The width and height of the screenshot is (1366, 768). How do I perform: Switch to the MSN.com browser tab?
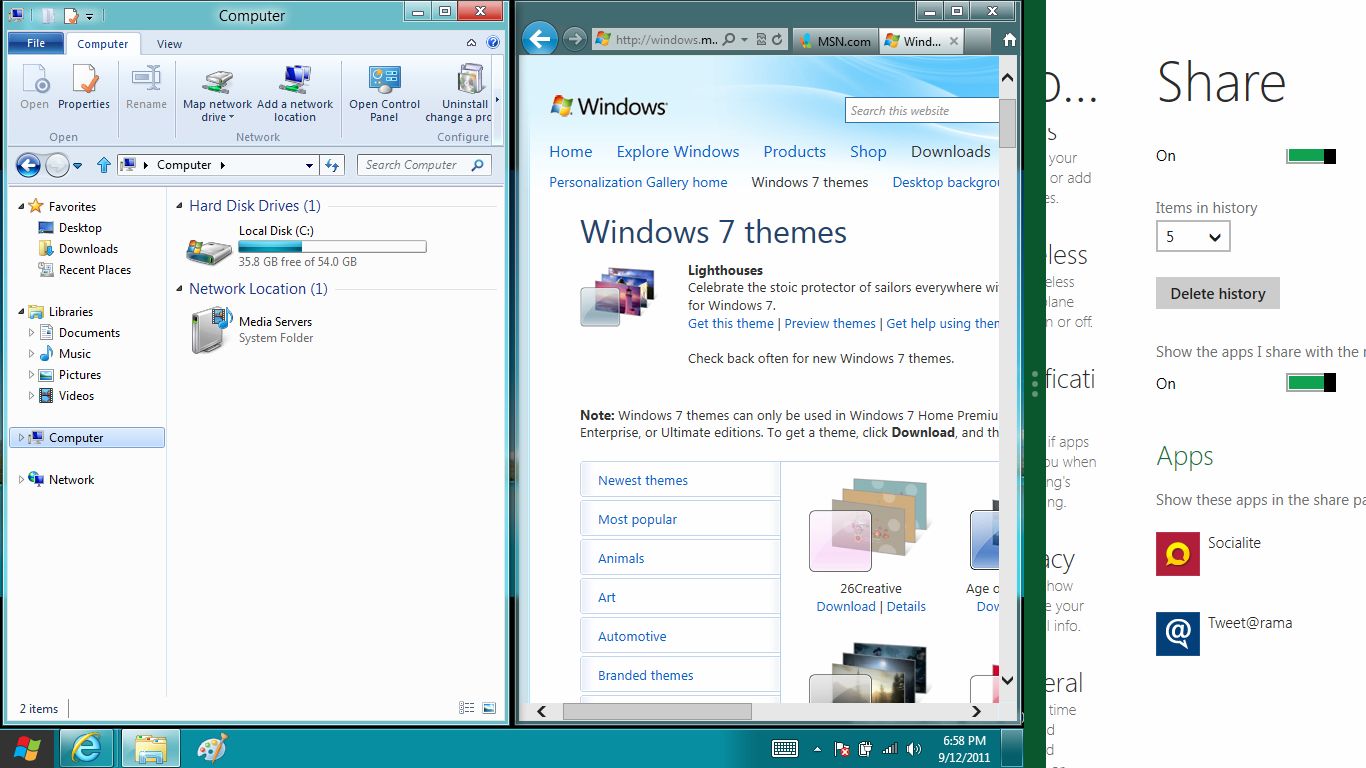click(x=836, y=41)
